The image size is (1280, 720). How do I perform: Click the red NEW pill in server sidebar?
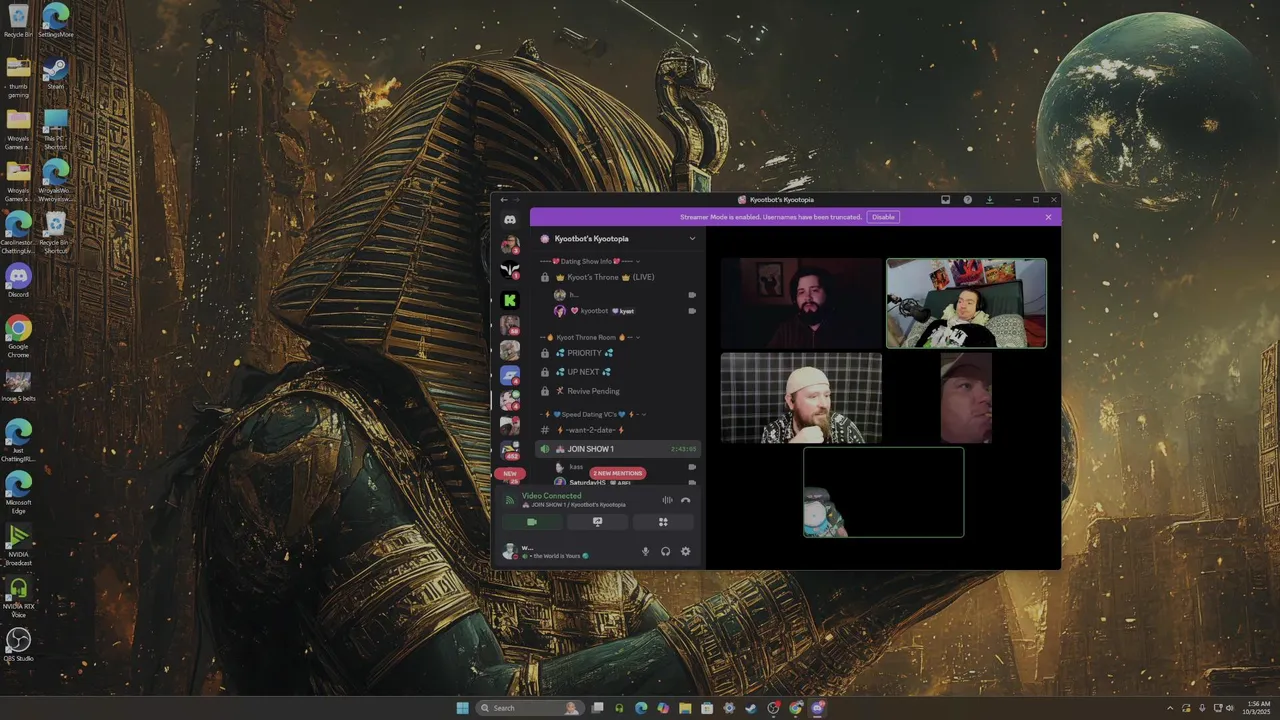coord(510,474)
